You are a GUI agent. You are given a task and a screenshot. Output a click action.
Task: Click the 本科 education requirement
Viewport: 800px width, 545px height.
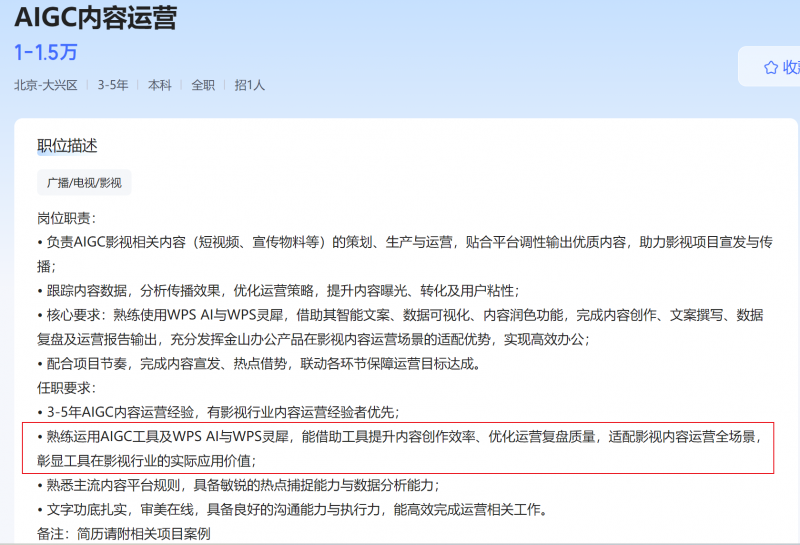(160, 85)
